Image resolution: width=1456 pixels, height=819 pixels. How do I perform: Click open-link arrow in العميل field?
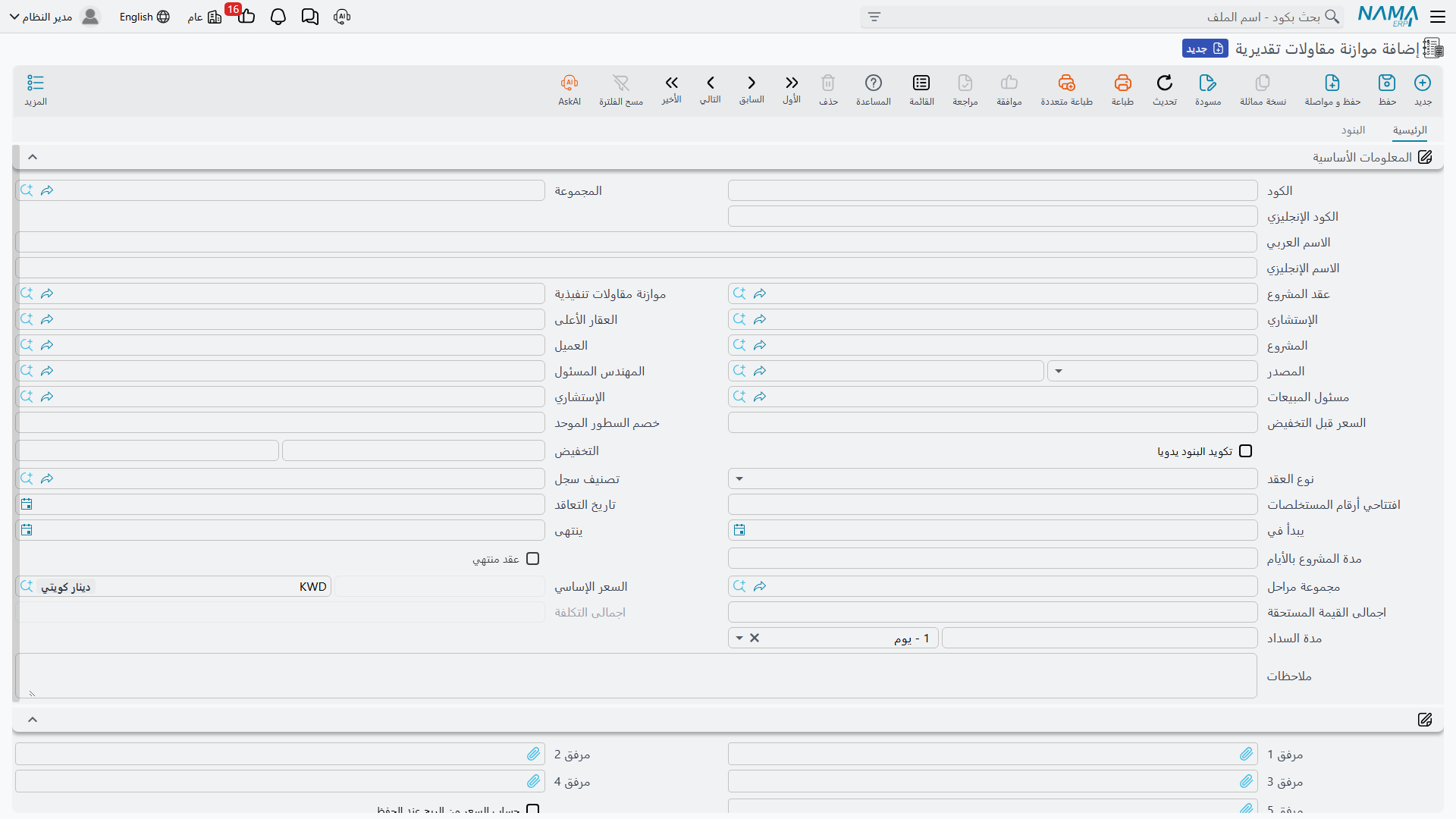[47, 345]
